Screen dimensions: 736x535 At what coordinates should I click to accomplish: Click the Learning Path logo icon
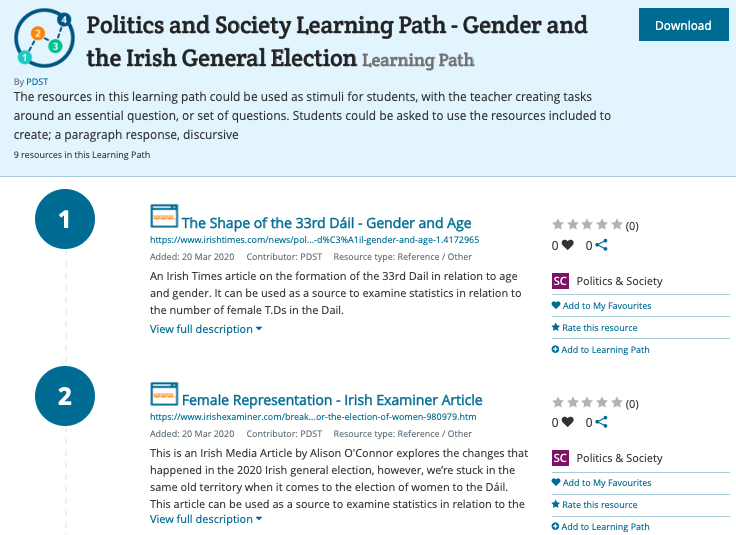pos(44,38)
